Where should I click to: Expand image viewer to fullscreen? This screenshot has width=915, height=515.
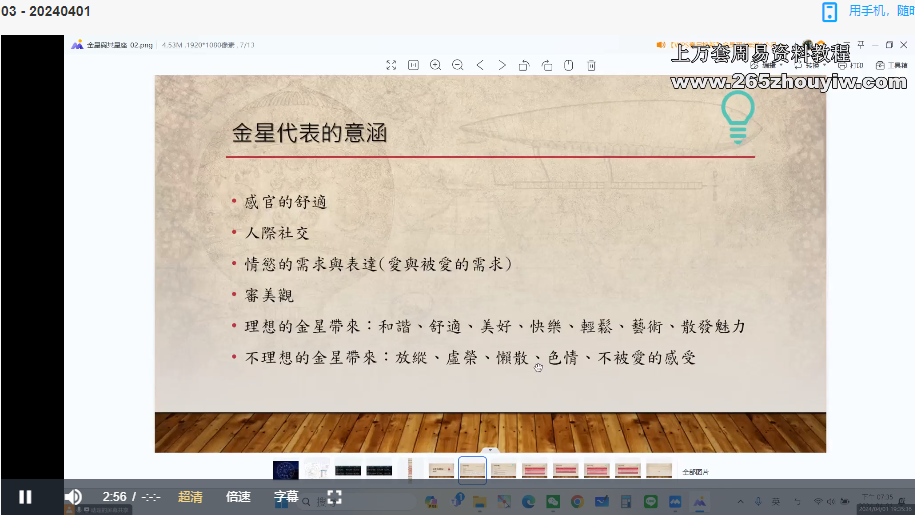coord(391,65)
